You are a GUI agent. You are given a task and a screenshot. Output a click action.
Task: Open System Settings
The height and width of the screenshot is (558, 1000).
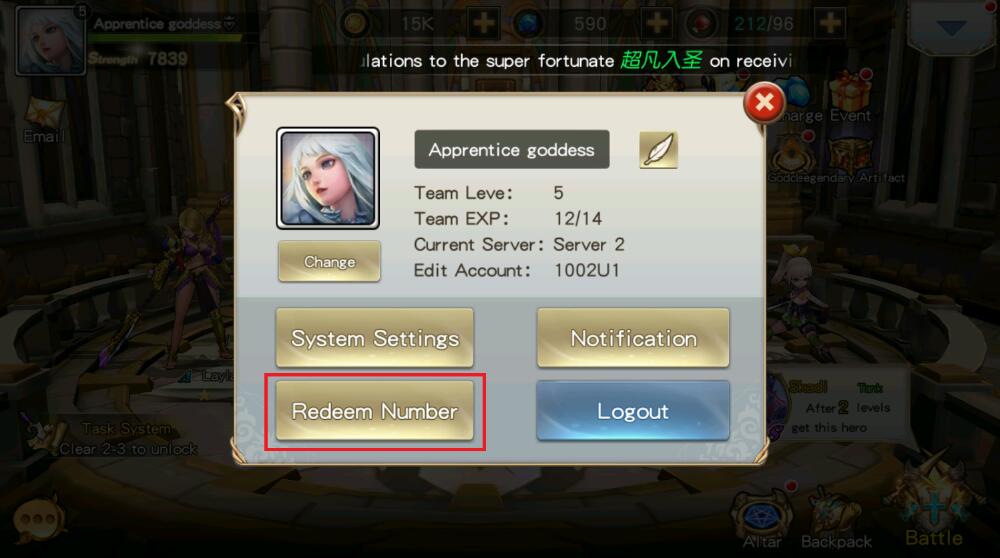click(x=375, y=338)
